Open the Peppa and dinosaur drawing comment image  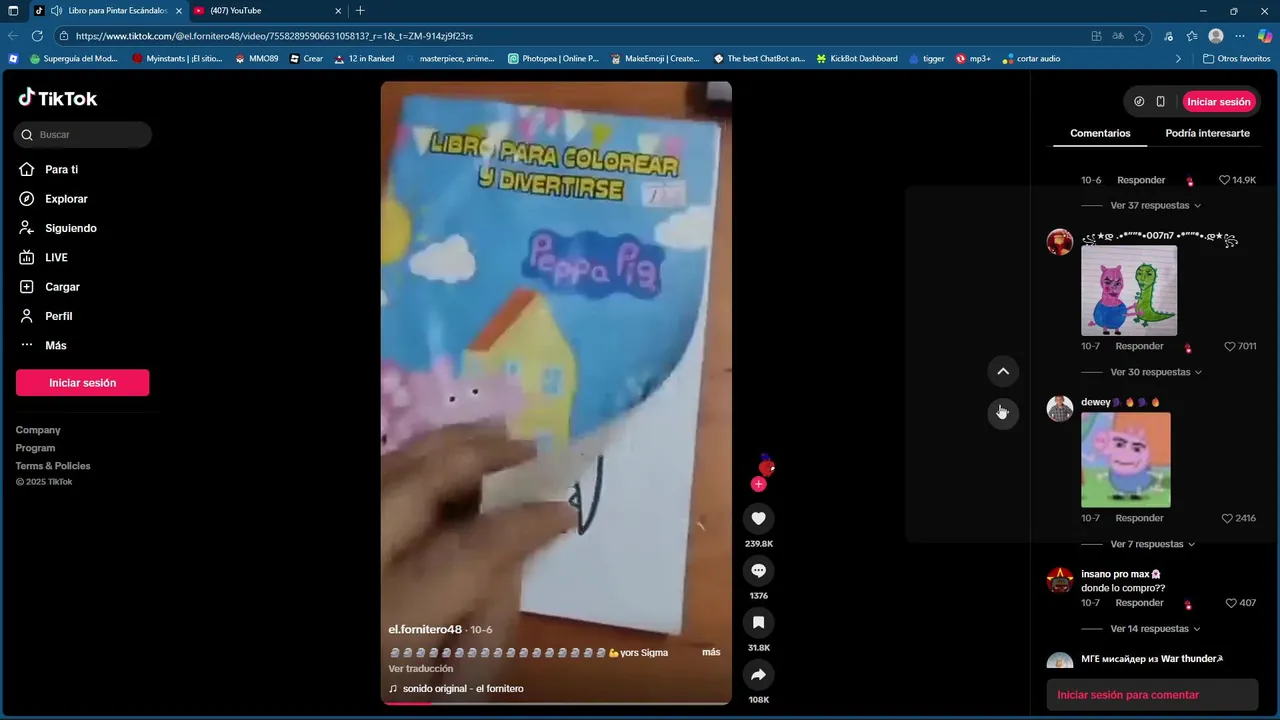pyautogui.click(x=1129, y=290)
